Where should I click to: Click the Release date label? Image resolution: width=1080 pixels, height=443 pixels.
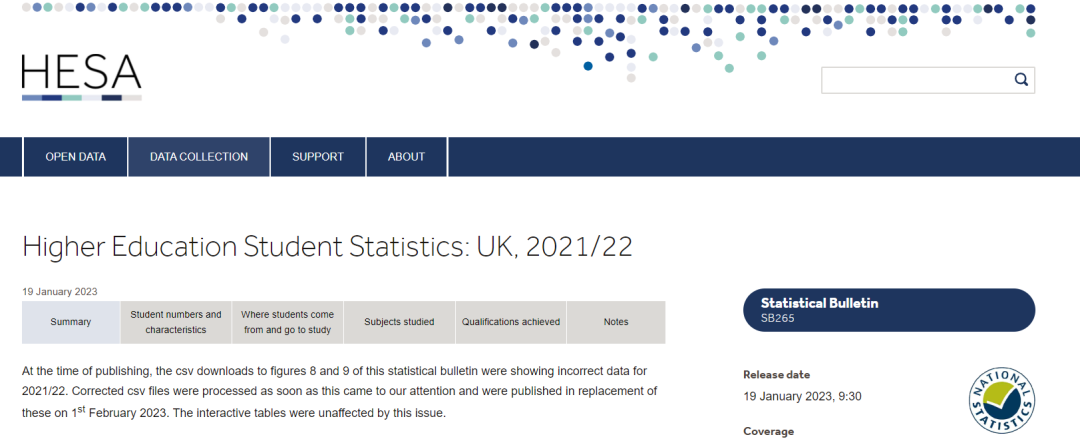pos(776,374)
